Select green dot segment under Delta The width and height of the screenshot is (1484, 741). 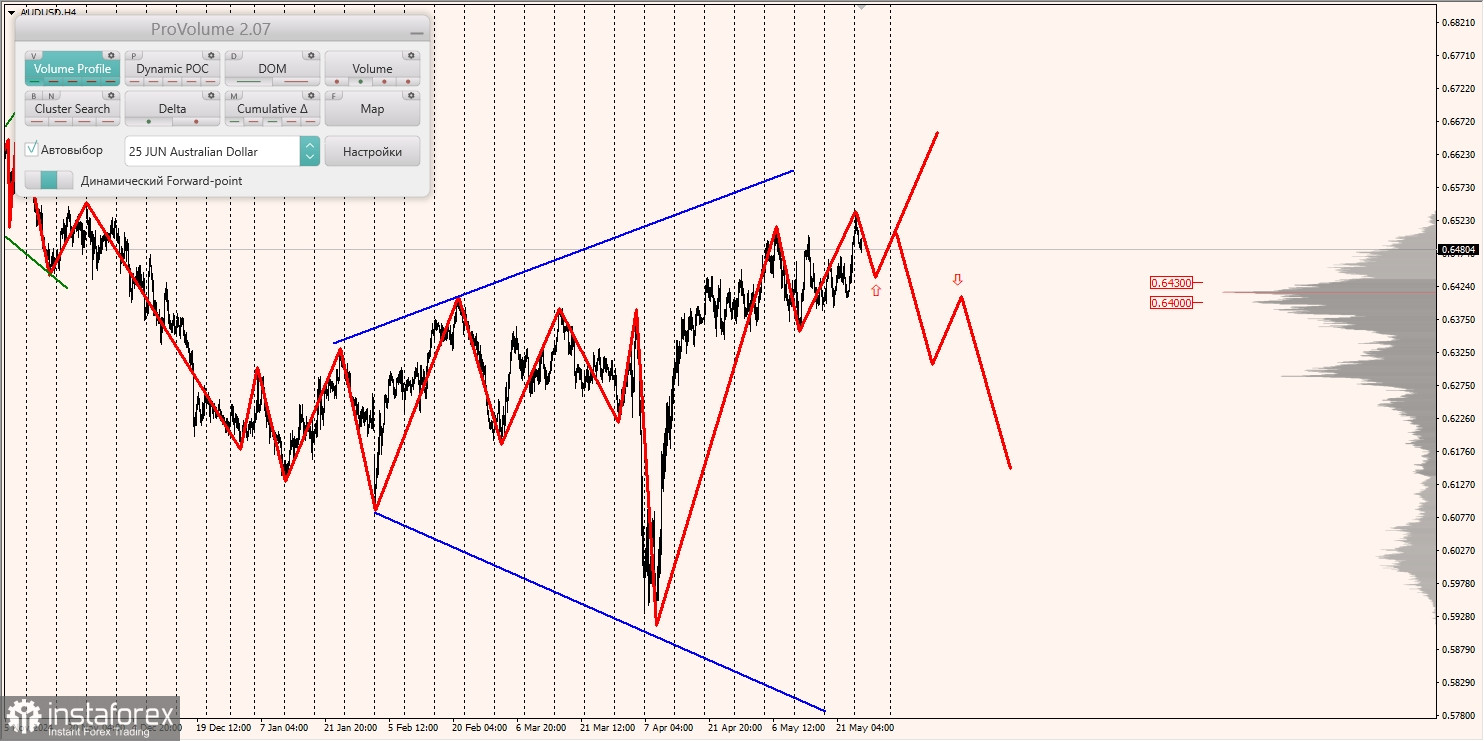tap(149, 121)
